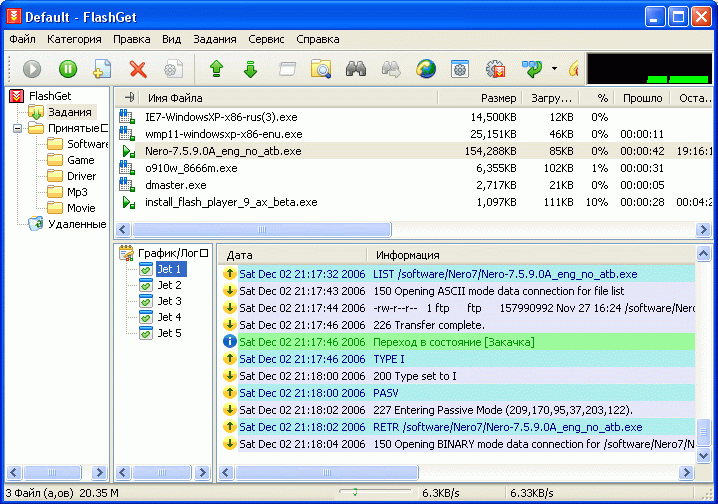Toggle the Jet 5 checkmark icon
The image size is (718, 504).
tap(146, 333)
